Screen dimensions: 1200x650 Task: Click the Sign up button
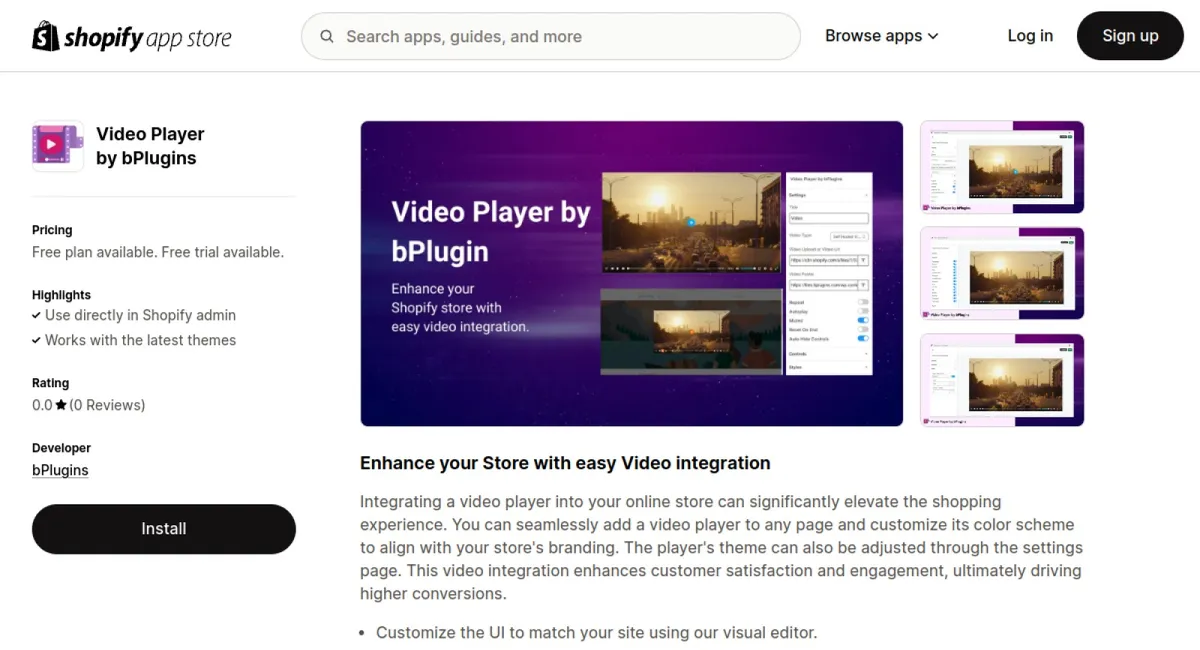tap(1130, 36)
